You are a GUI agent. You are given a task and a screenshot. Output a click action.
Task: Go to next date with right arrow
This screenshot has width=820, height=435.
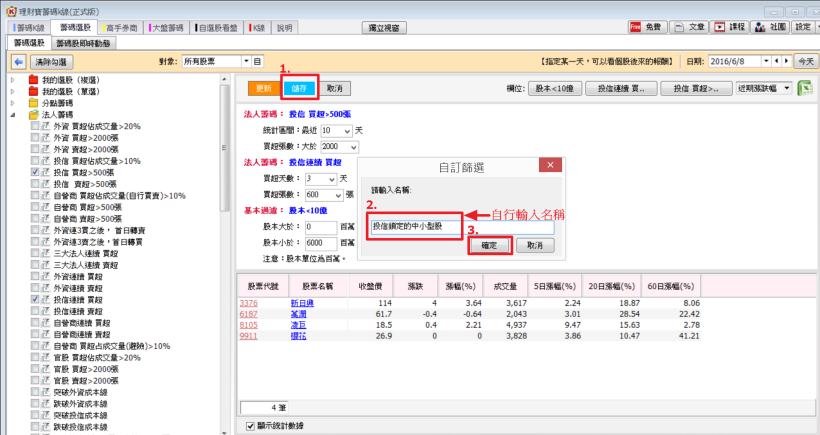(x=786, y=61)
